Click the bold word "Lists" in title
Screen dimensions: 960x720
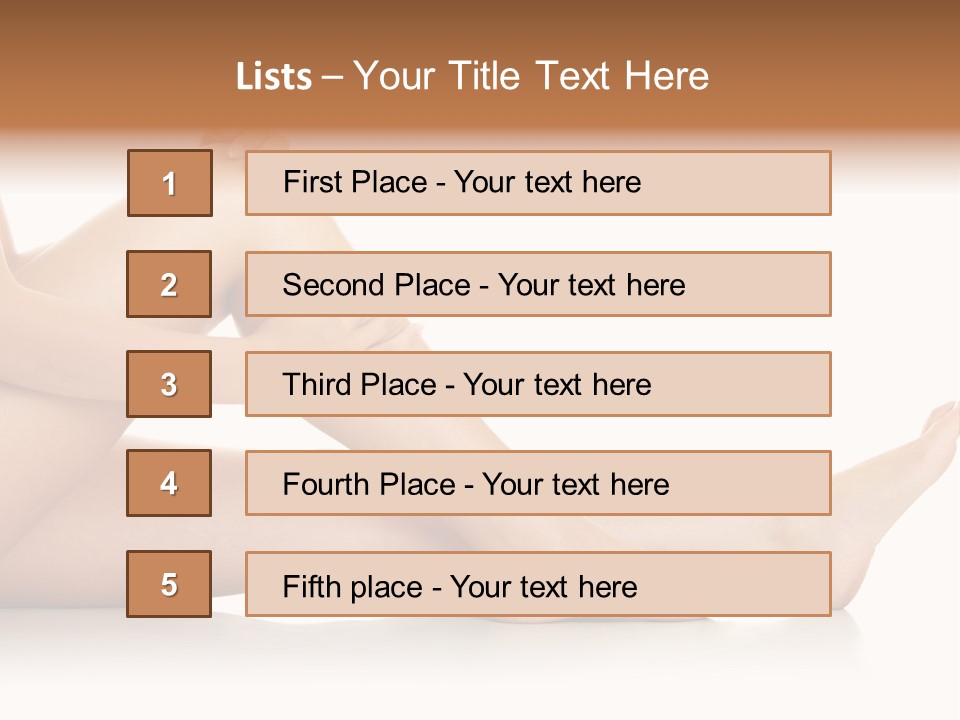tap(274, 77)
